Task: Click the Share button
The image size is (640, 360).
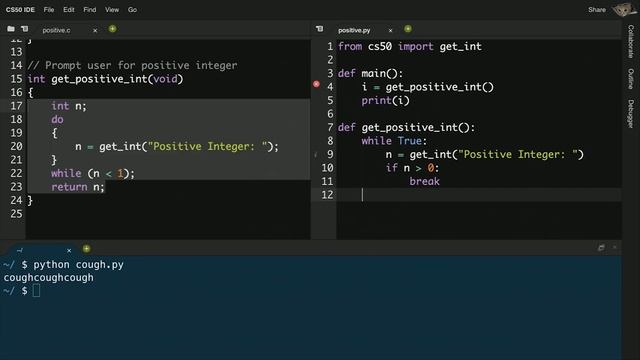Action: tap(597, 10)
